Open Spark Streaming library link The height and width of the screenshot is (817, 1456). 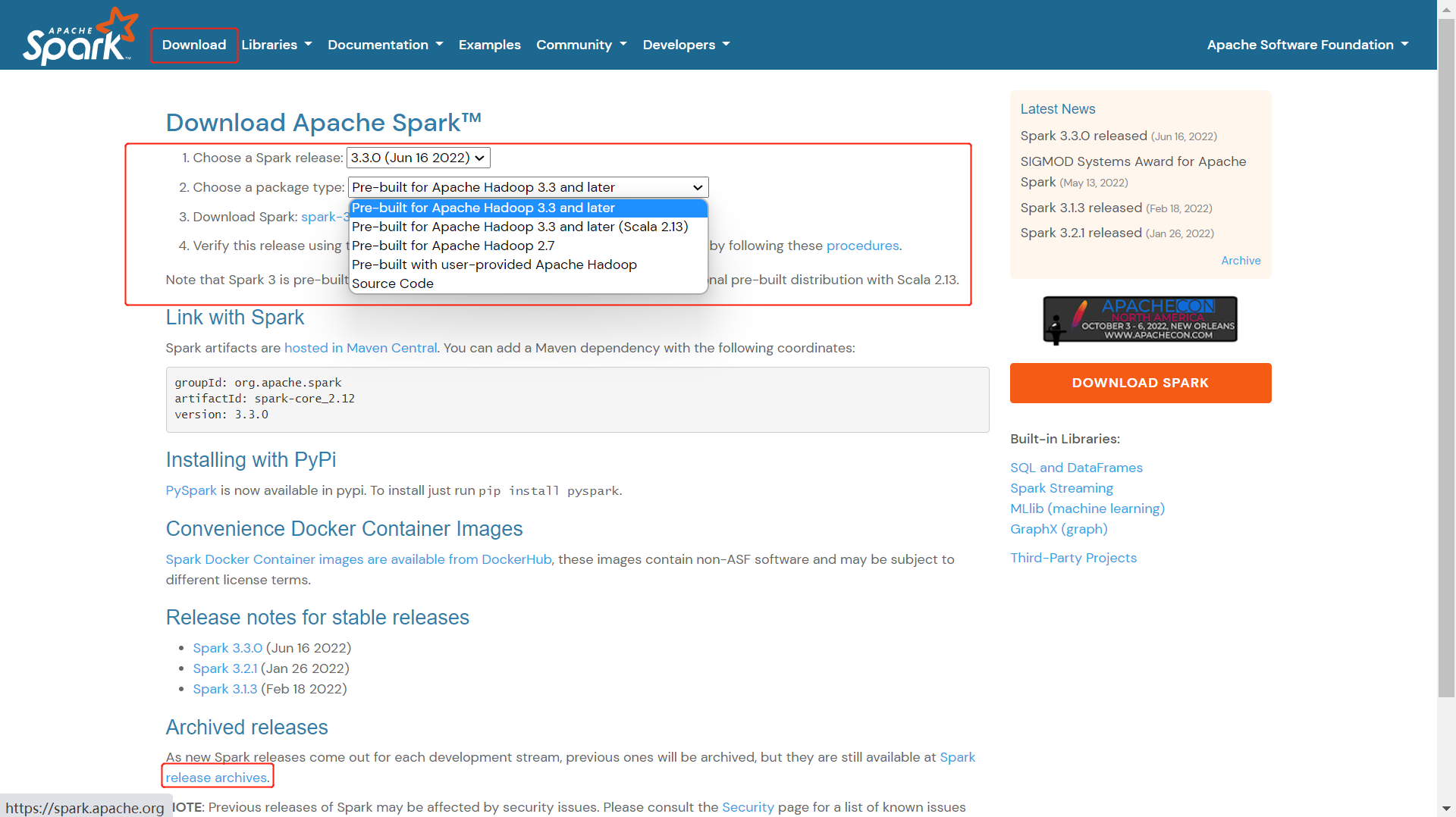click(1061, 488)
